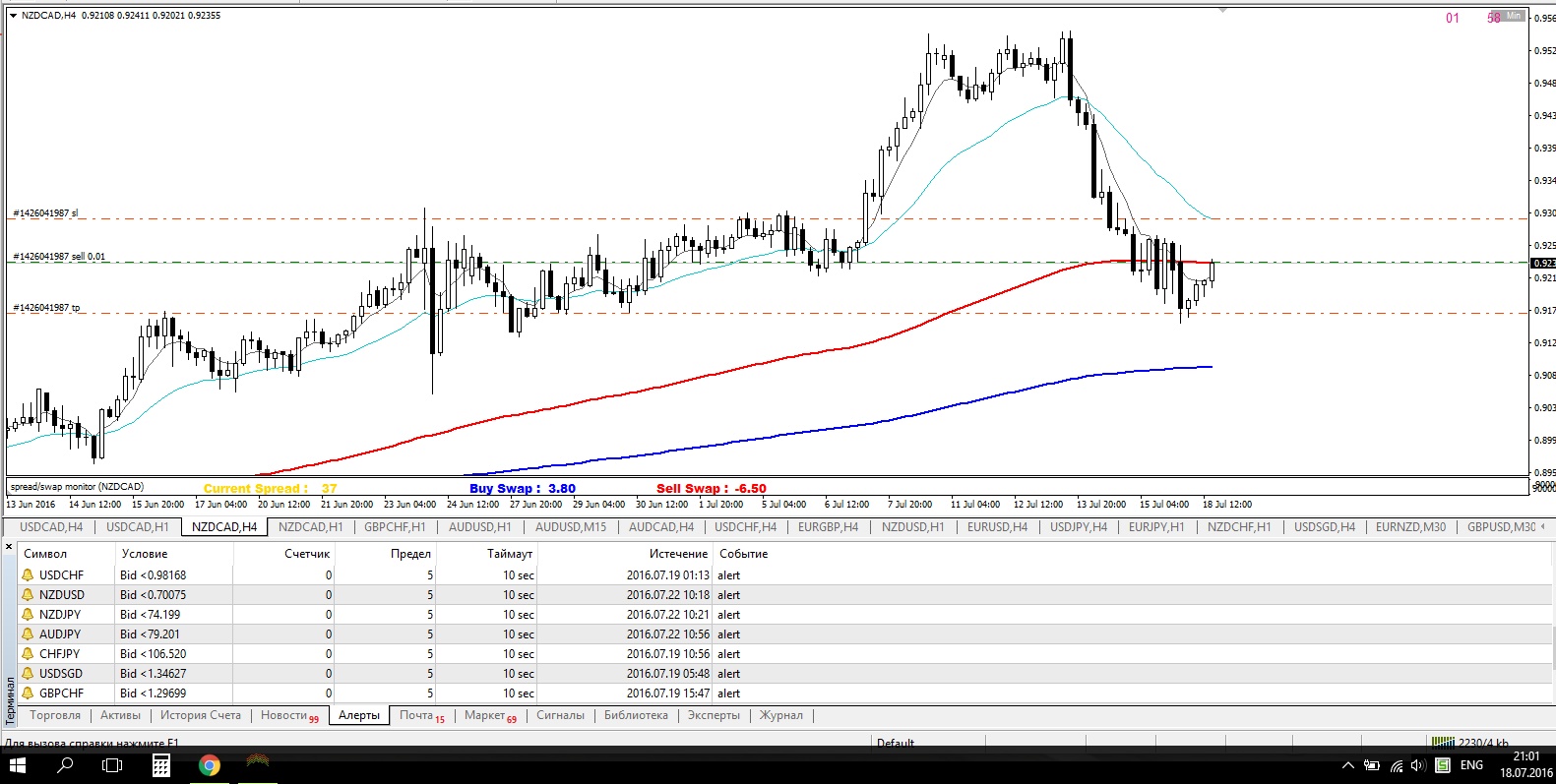Switch to the USDSGD,H4 chart tab
The height and width of the screenshot is (784, 1556).
[x=1325, y=527]
